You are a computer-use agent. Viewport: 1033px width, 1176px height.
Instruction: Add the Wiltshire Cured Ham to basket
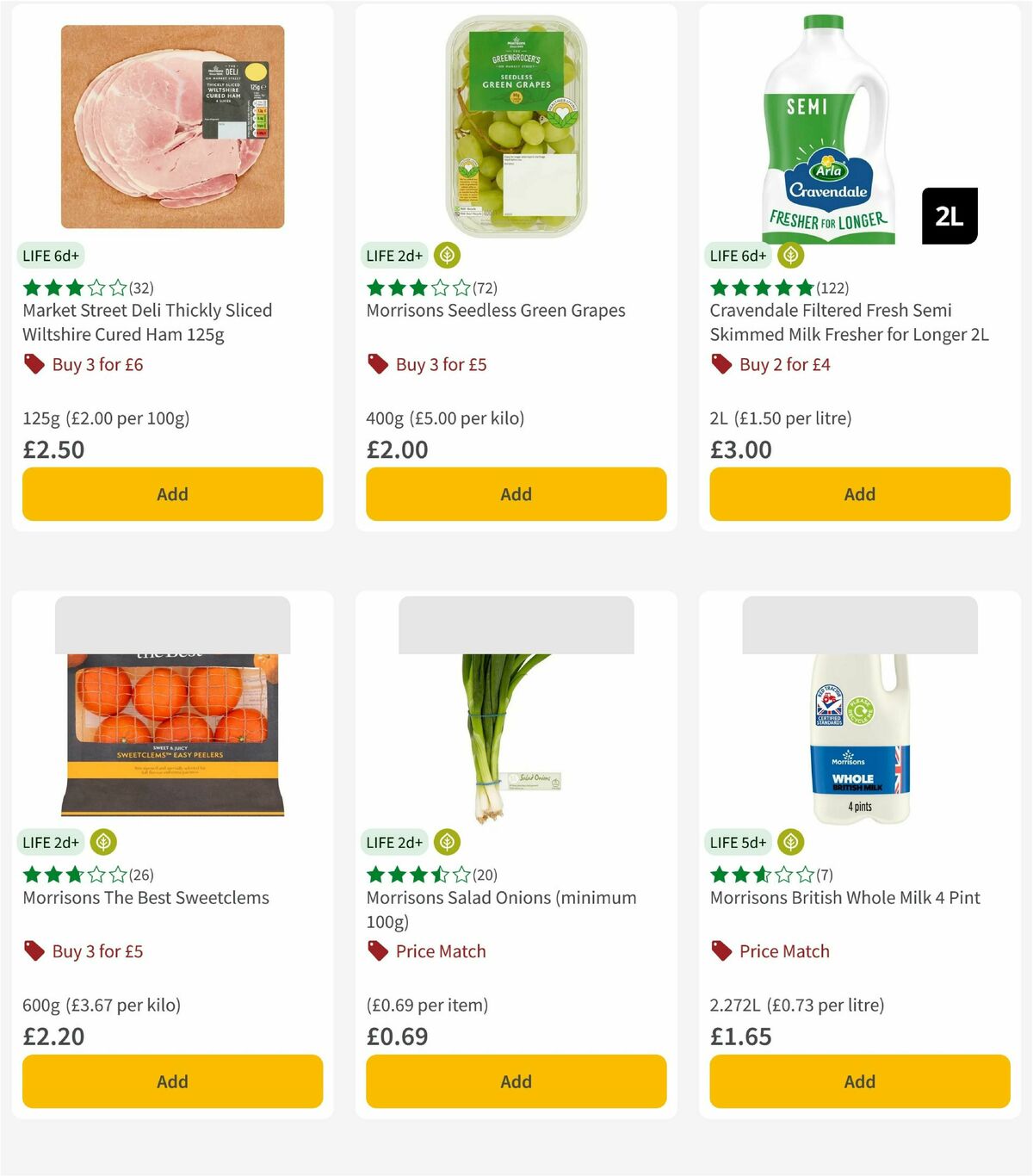(172, 494)
